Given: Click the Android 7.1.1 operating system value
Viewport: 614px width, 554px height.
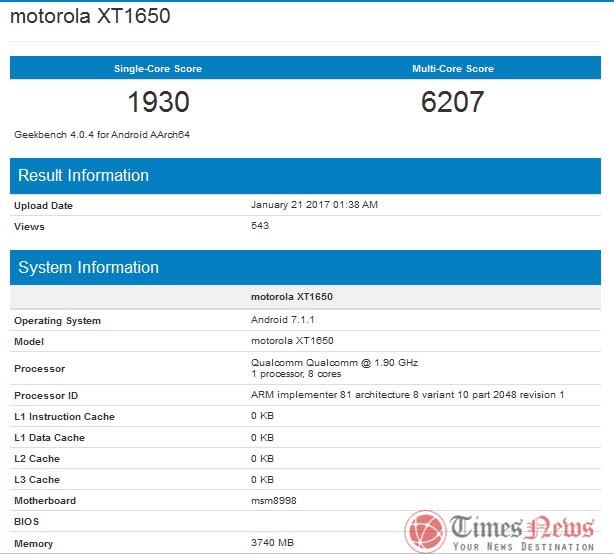Looking at the screenshot, I should pos(283,320).
